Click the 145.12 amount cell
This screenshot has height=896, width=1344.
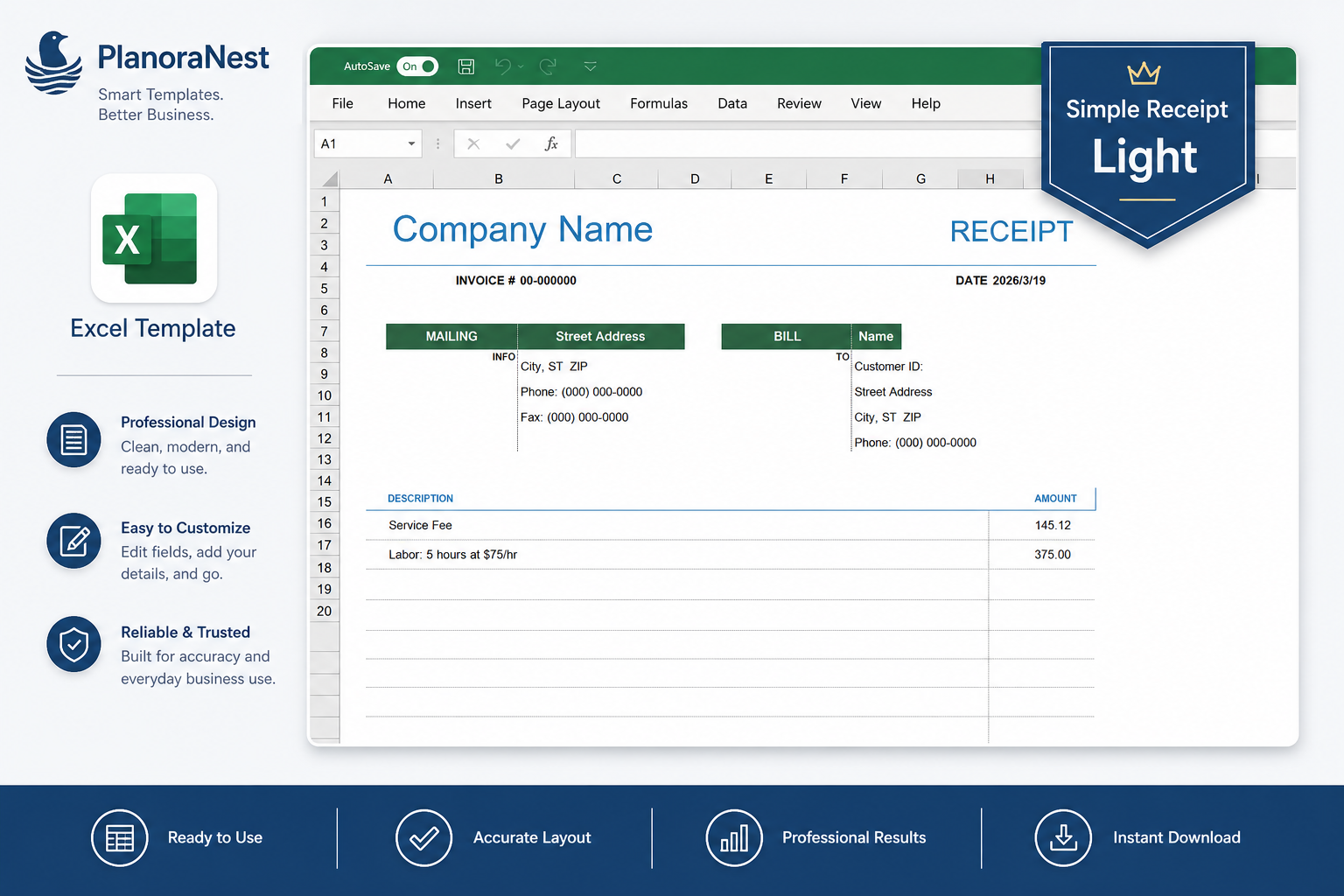coord(1053,525)
